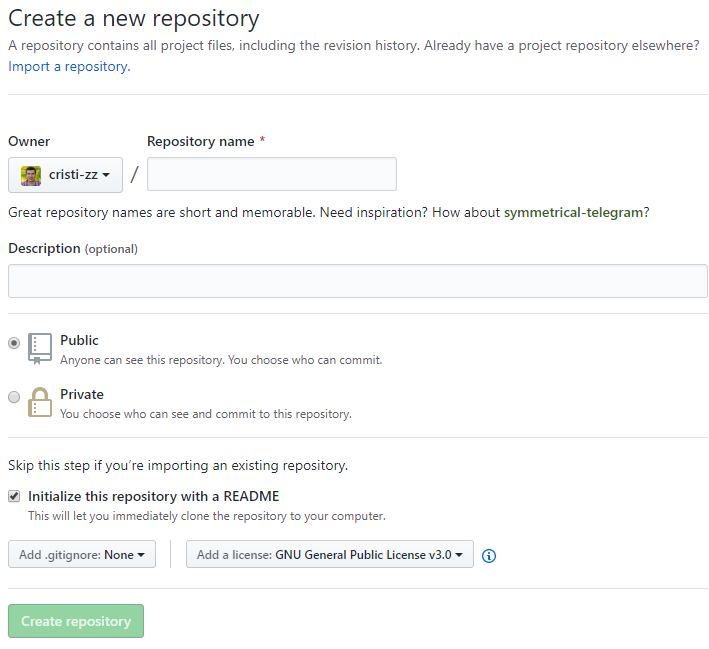709x649 pixels.
Task: Click the Repository name field label
Action: click(x=200, y=142)
